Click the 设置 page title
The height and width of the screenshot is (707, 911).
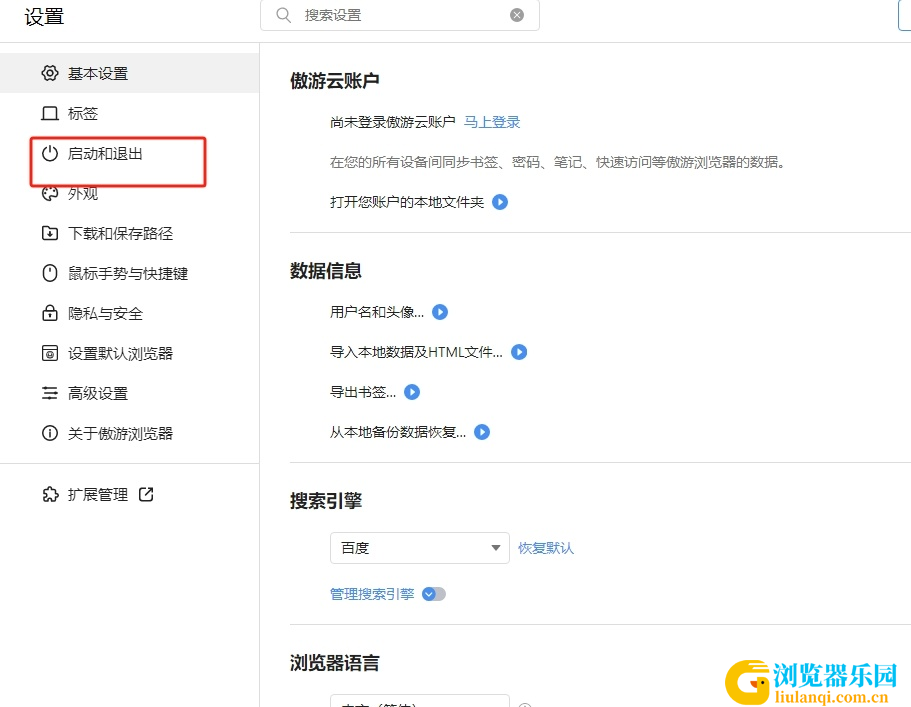coord(44,16)
